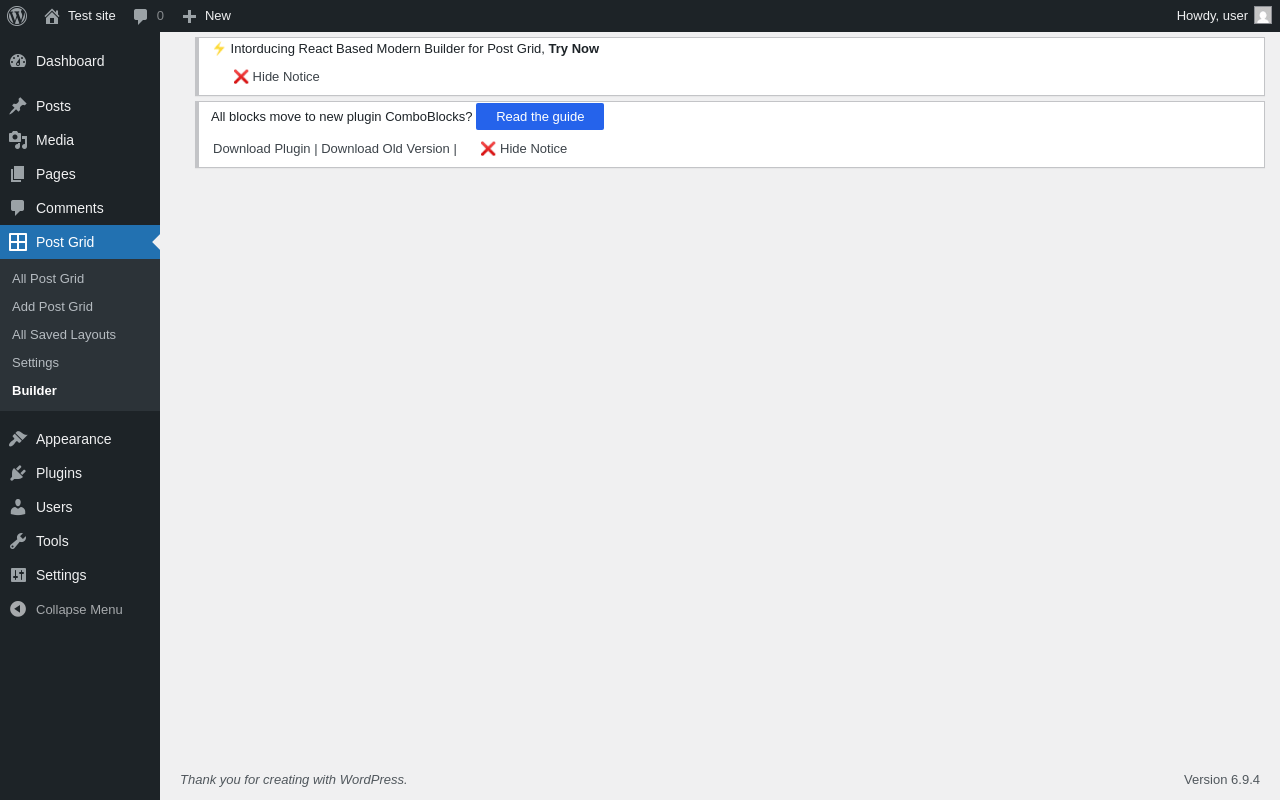Open the user avatar in top bar
Image resolution: width=1280 pixels, height=800 pixels.
click(x=1263, y=15)
